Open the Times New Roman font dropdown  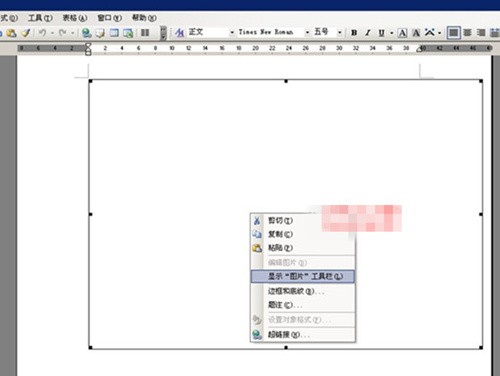coord(307,32)
